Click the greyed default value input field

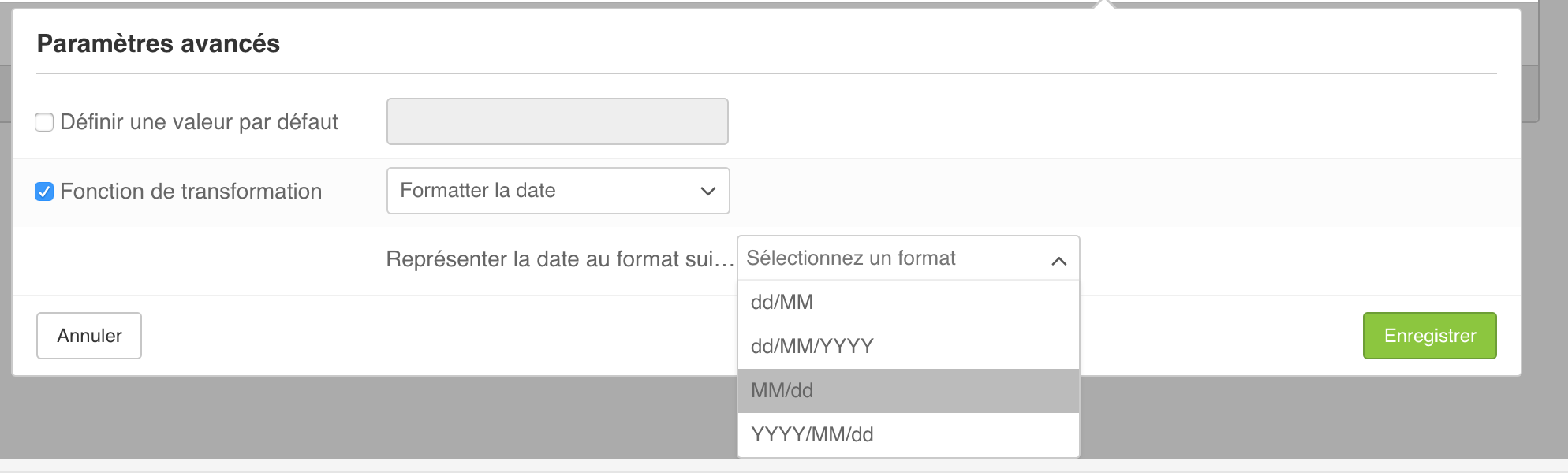tap(557, 121)
